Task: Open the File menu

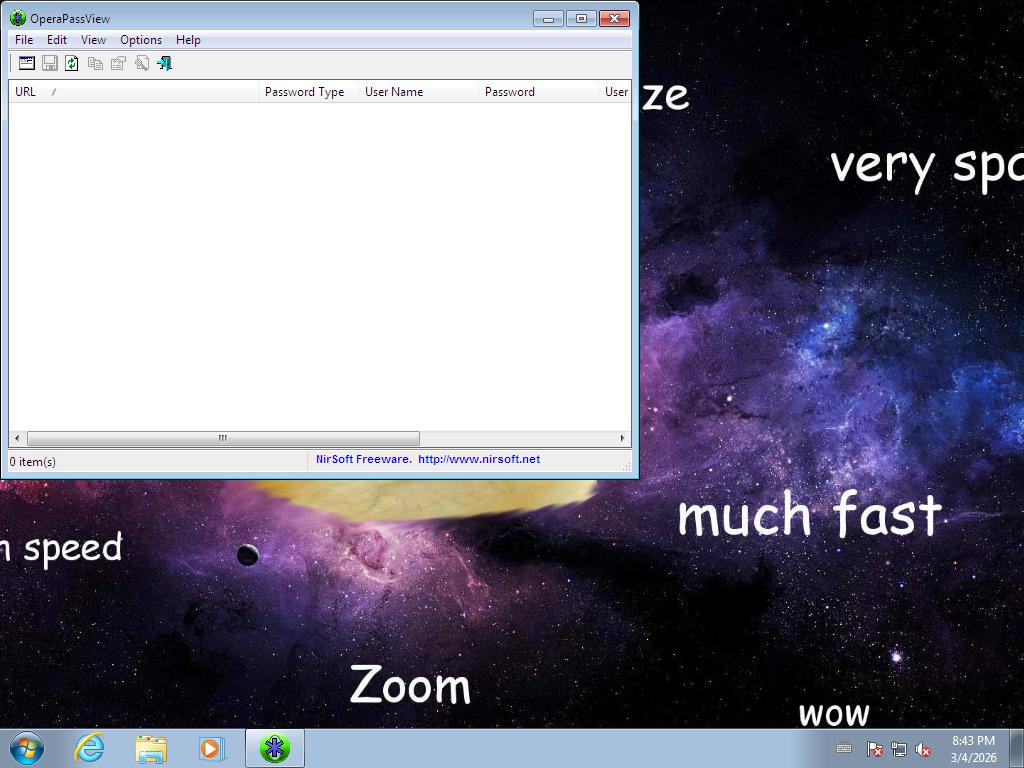Action: point(24,40)
